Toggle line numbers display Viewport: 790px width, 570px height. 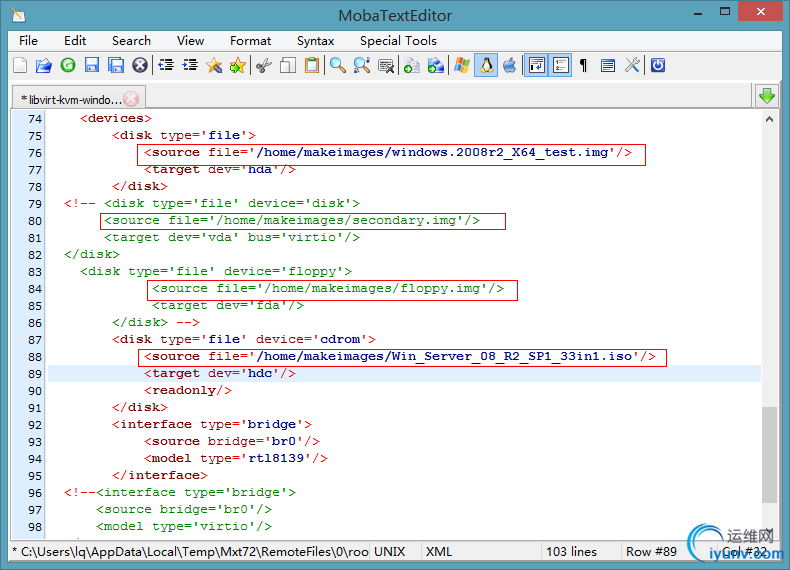(x=560, y=66)
